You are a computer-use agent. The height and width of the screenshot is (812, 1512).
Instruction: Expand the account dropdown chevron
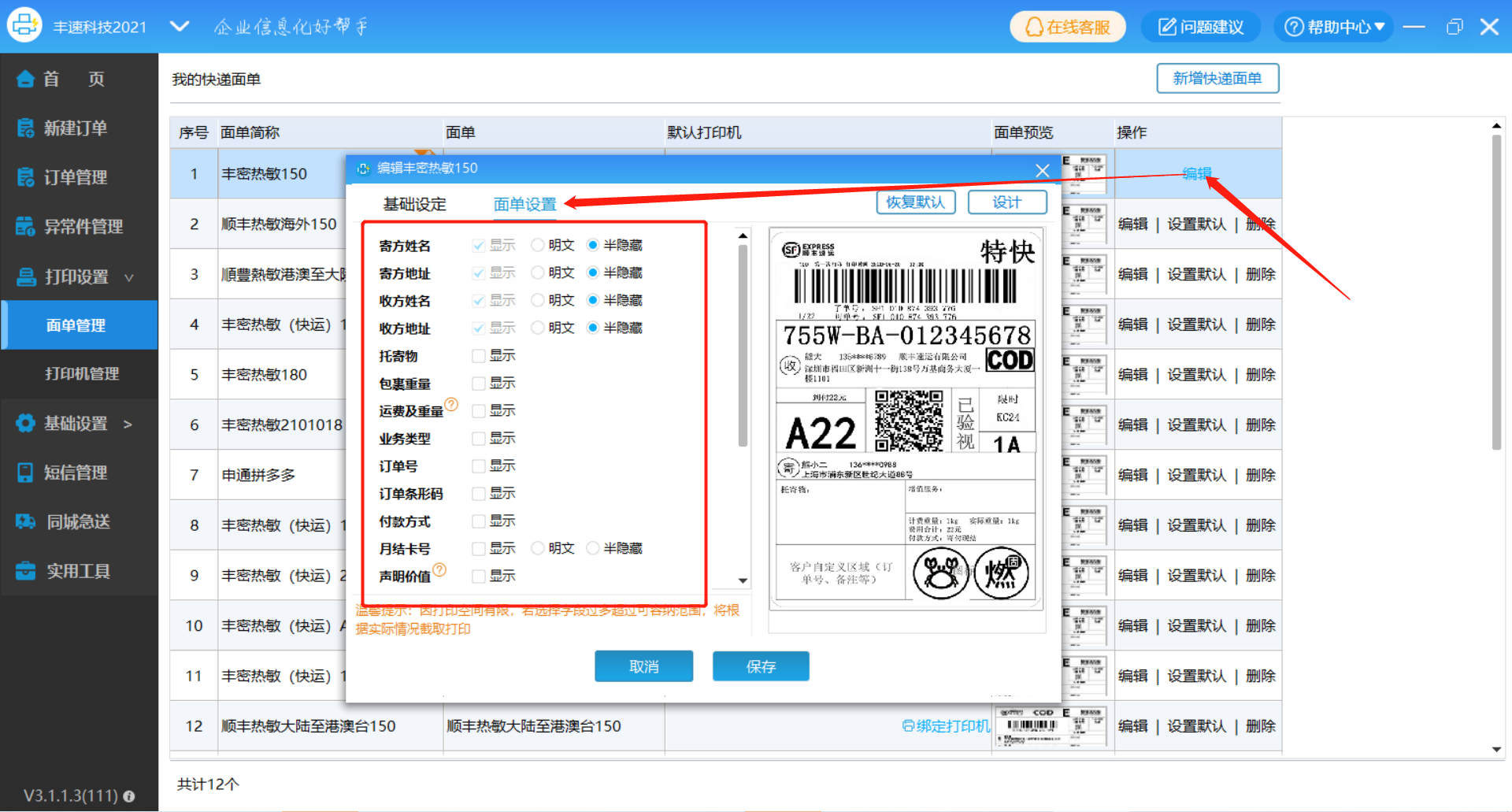click(180, 27)
